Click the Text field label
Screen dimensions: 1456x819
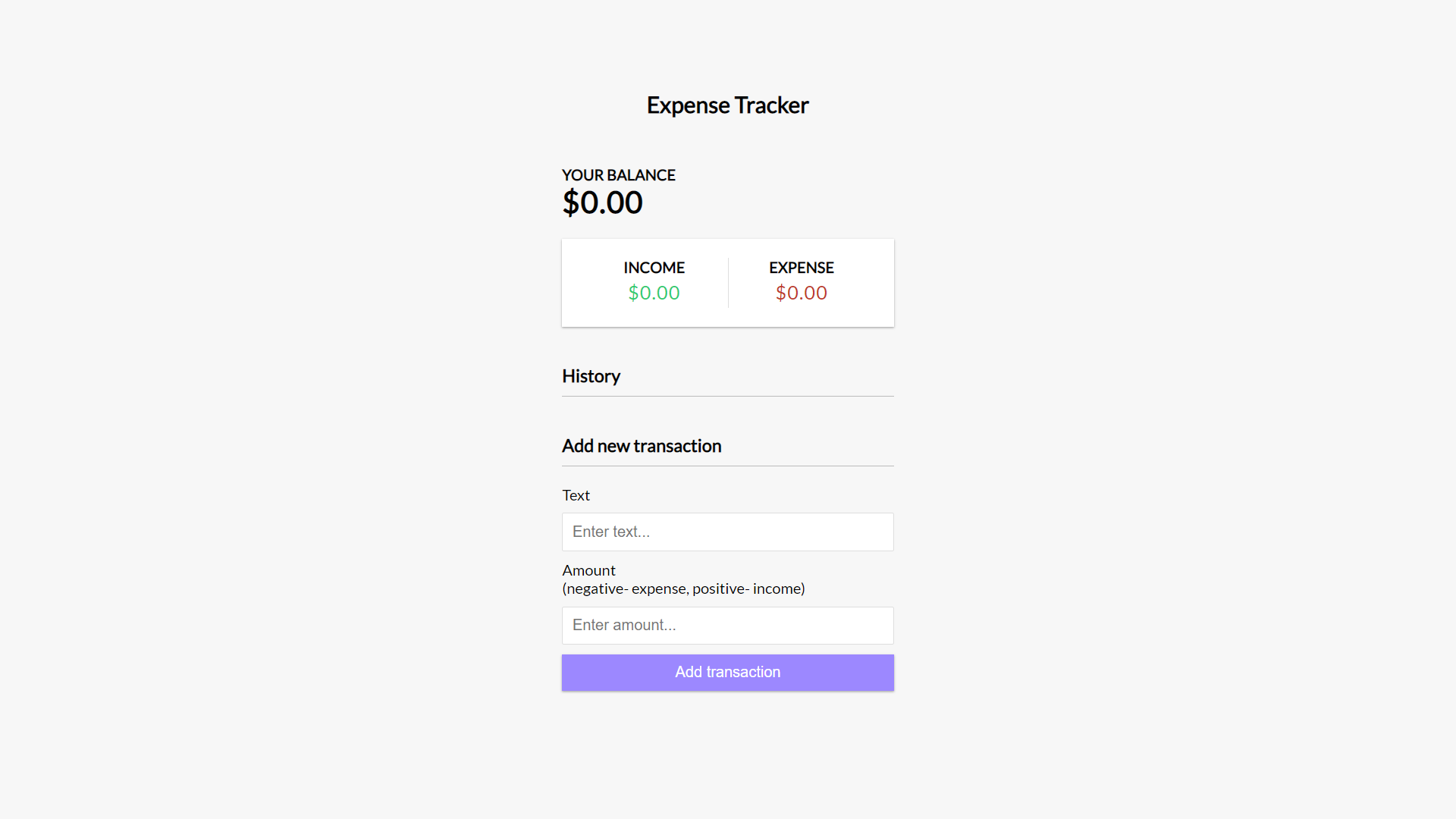pyautogui.click(x=576, y=495)
